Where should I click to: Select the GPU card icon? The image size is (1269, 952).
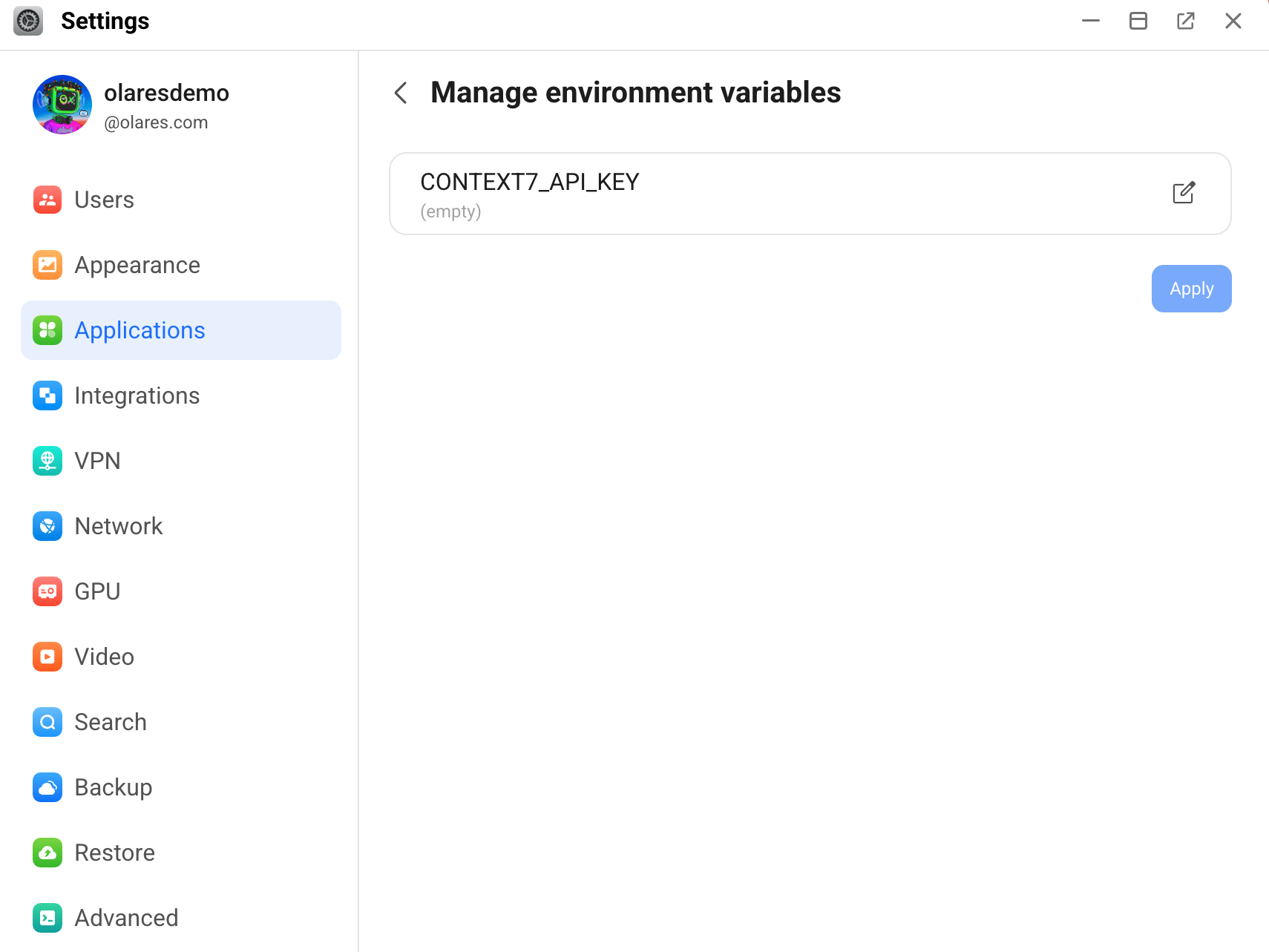(47, 591)
